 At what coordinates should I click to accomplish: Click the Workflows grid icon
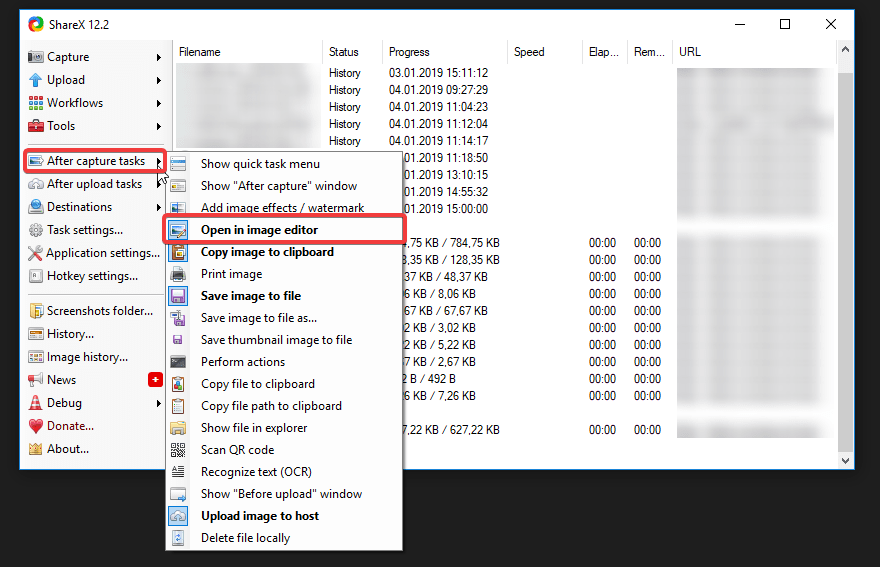(36, 103)
